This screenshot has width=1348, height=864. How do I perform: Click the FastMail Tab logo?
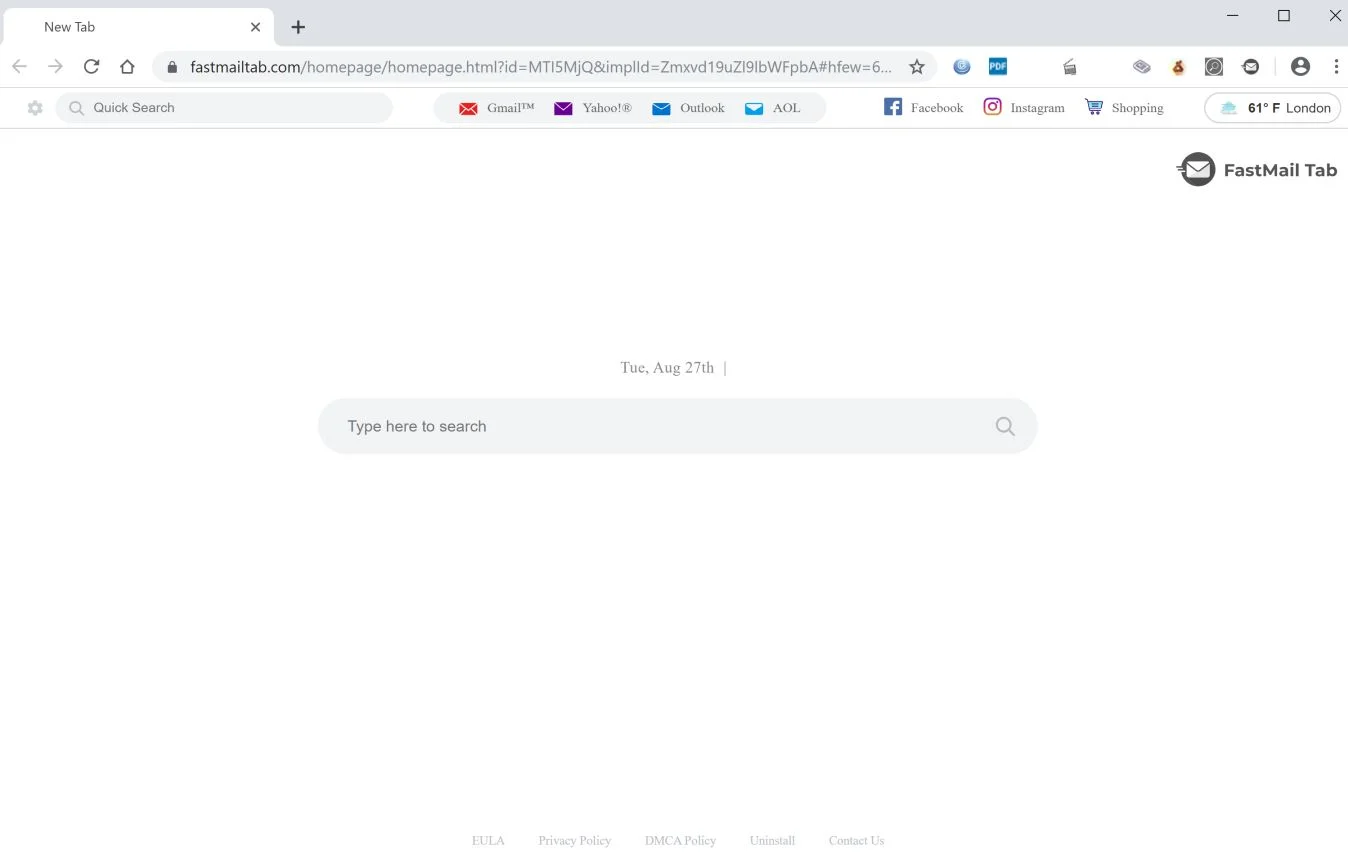click(1257, 170)
